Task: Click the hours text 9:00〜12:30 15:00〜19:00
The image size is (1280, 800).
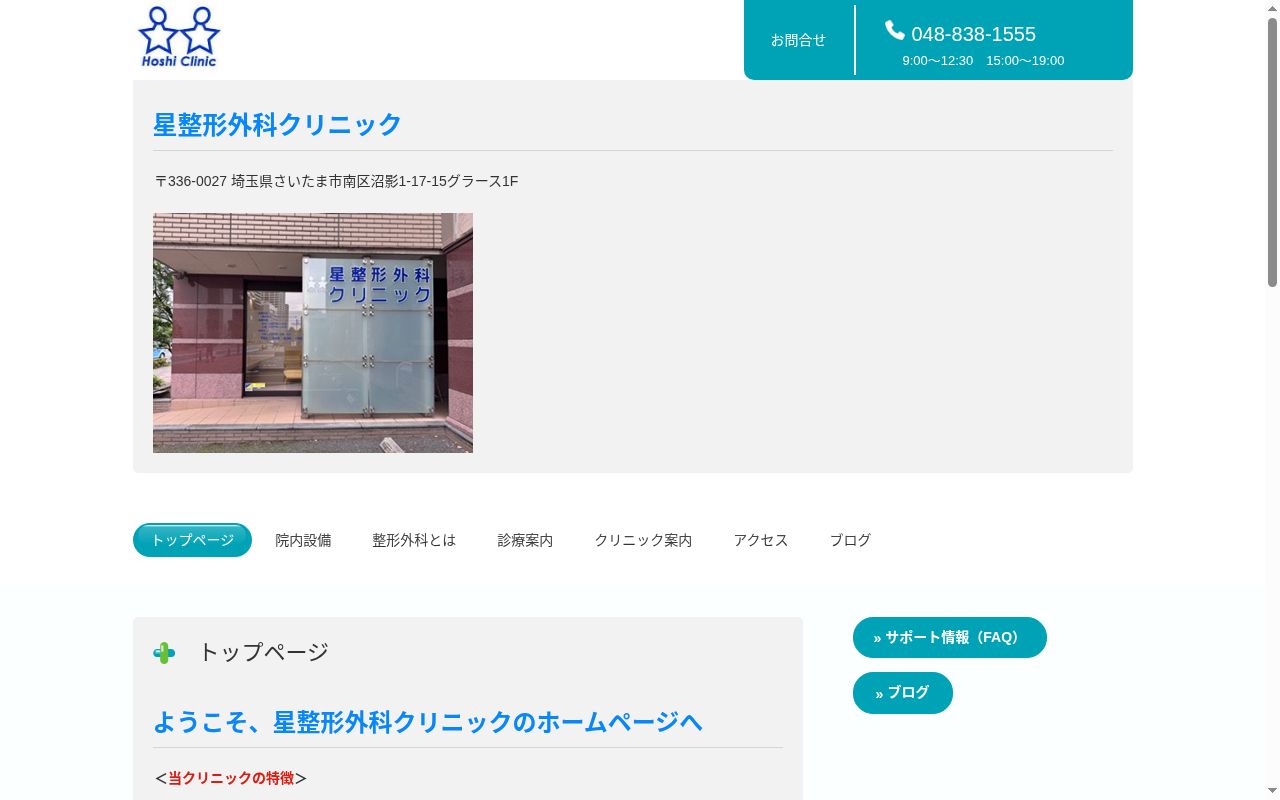Action: click(x=983, y=61)
